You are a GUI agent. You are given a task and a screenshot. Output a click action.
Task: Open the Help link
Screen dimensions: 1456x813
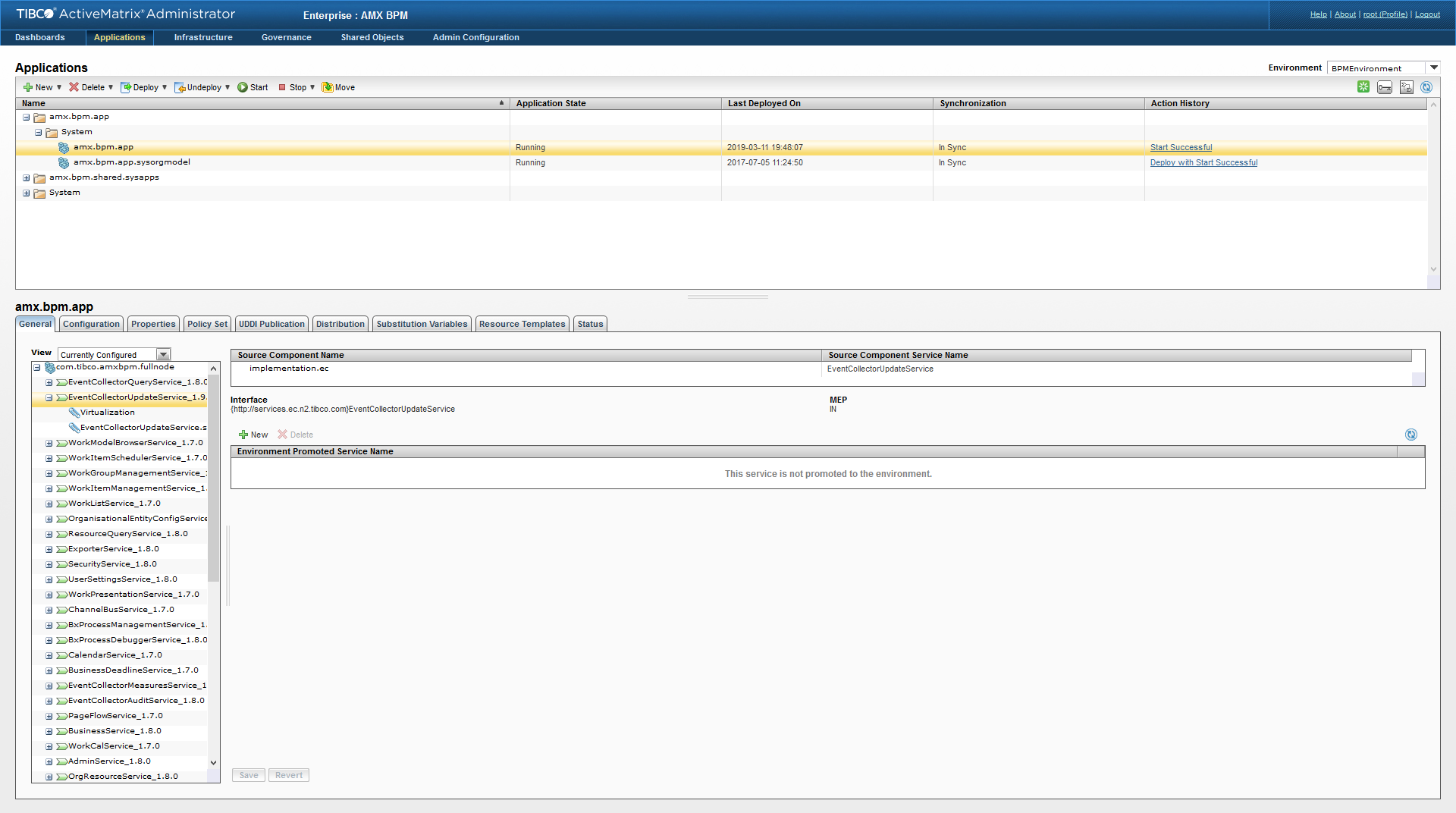point(1319,14)
